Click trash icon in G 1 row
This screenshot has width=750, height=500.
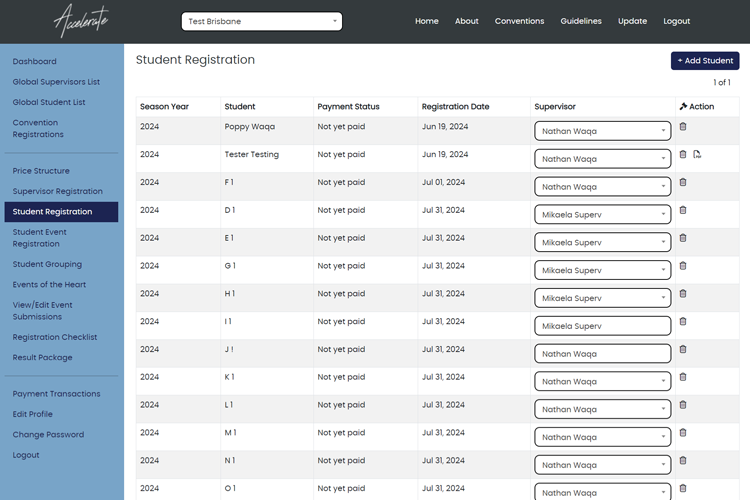tap(683, 266)
